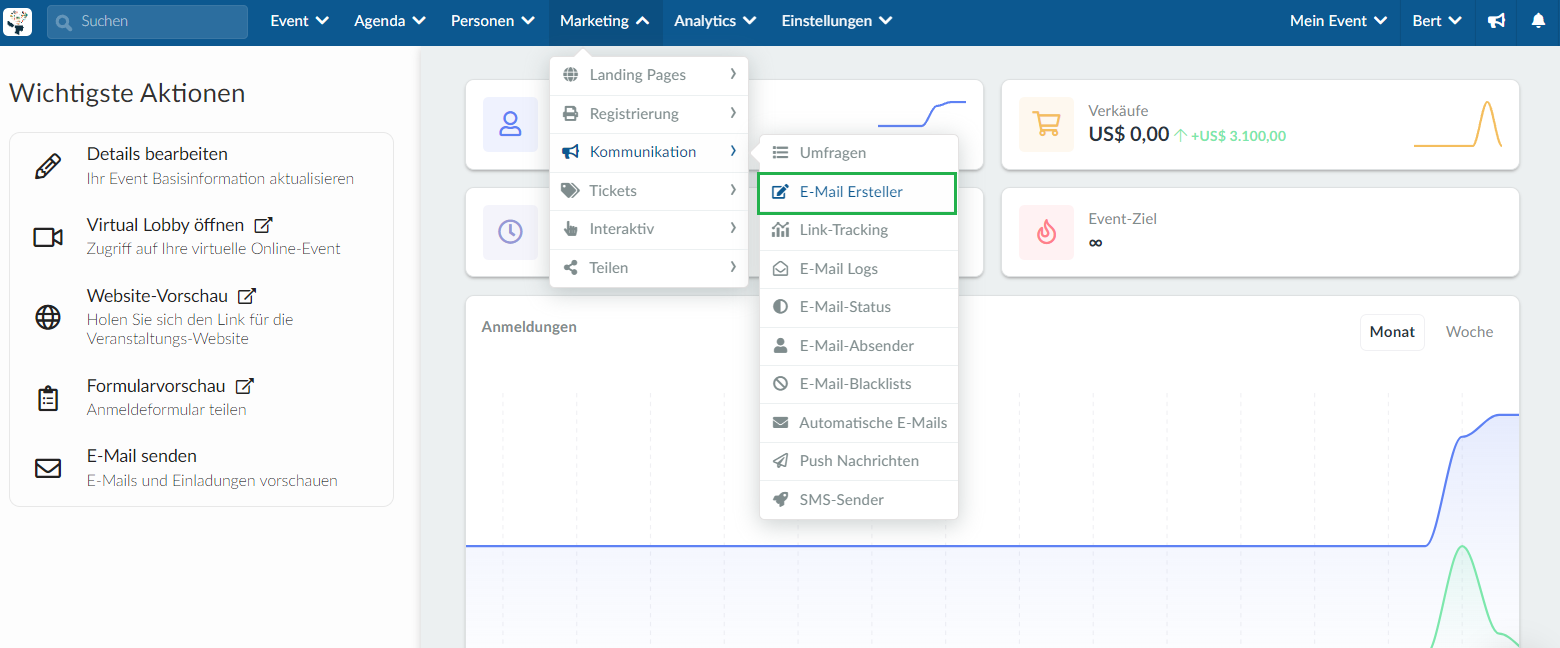
Task: Click the external link icon after Formularvorschau
Action: pos(244,385)
